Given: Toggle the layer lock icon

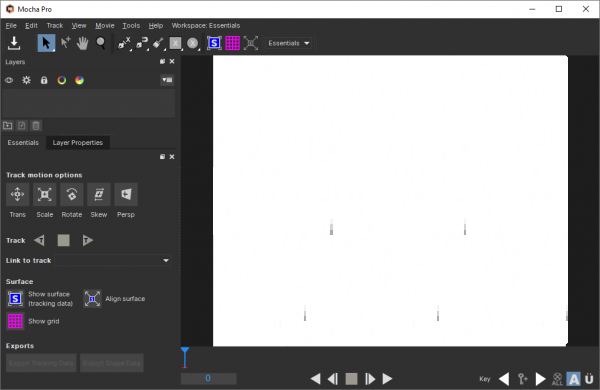Looking at the screenshot, I should [44, 80].
